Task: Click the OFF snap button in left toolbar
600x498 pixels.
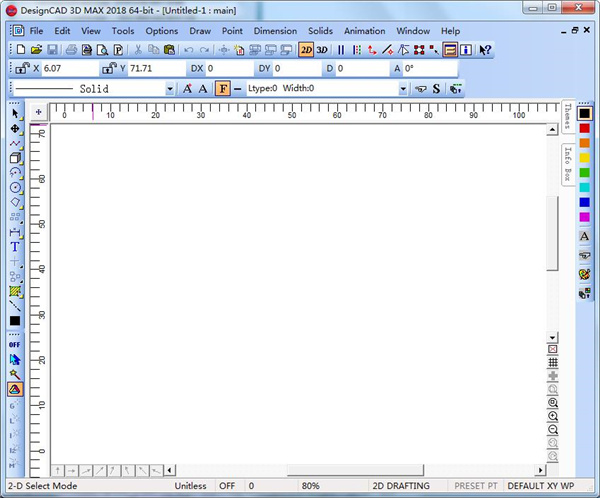Action: 15,344
